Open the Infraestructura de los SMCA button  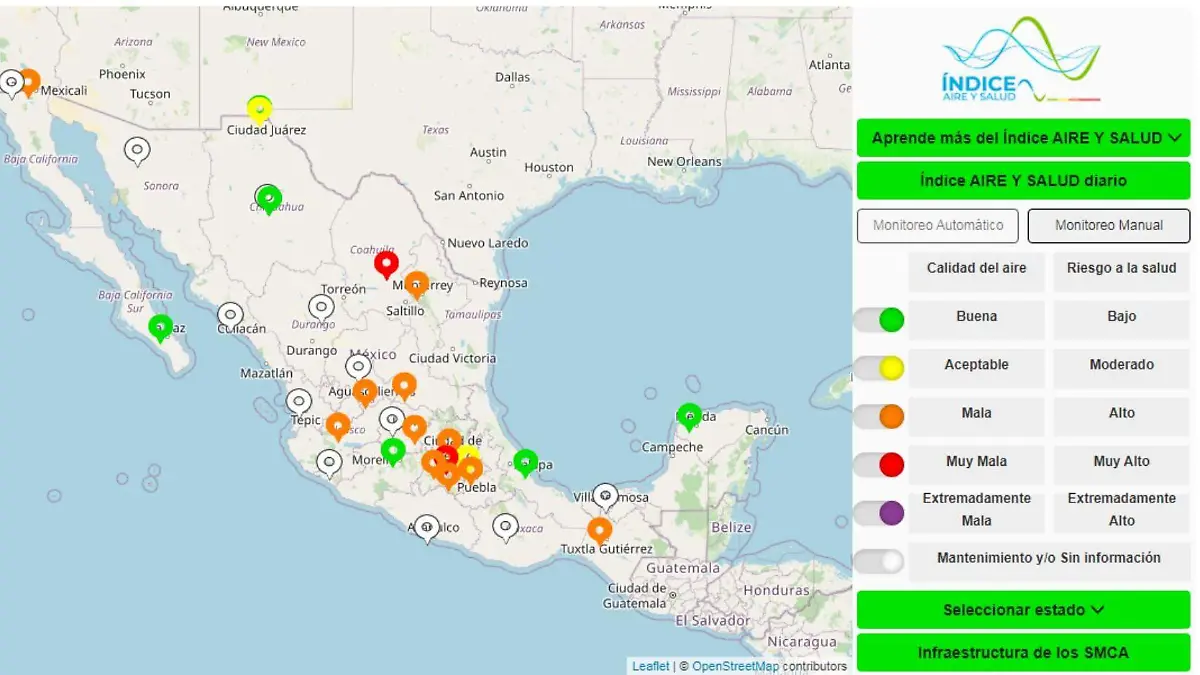(x=1023, y=653)
